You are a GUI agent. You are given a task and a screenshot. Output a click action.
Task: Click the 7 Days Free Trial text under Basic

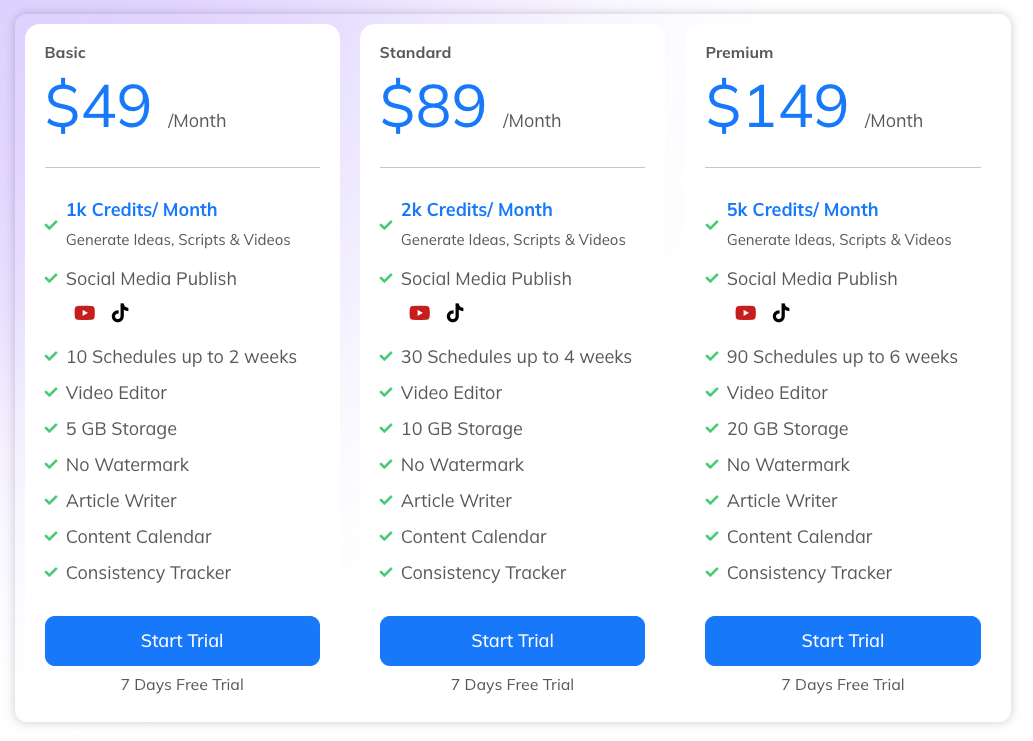coord(182,684)
